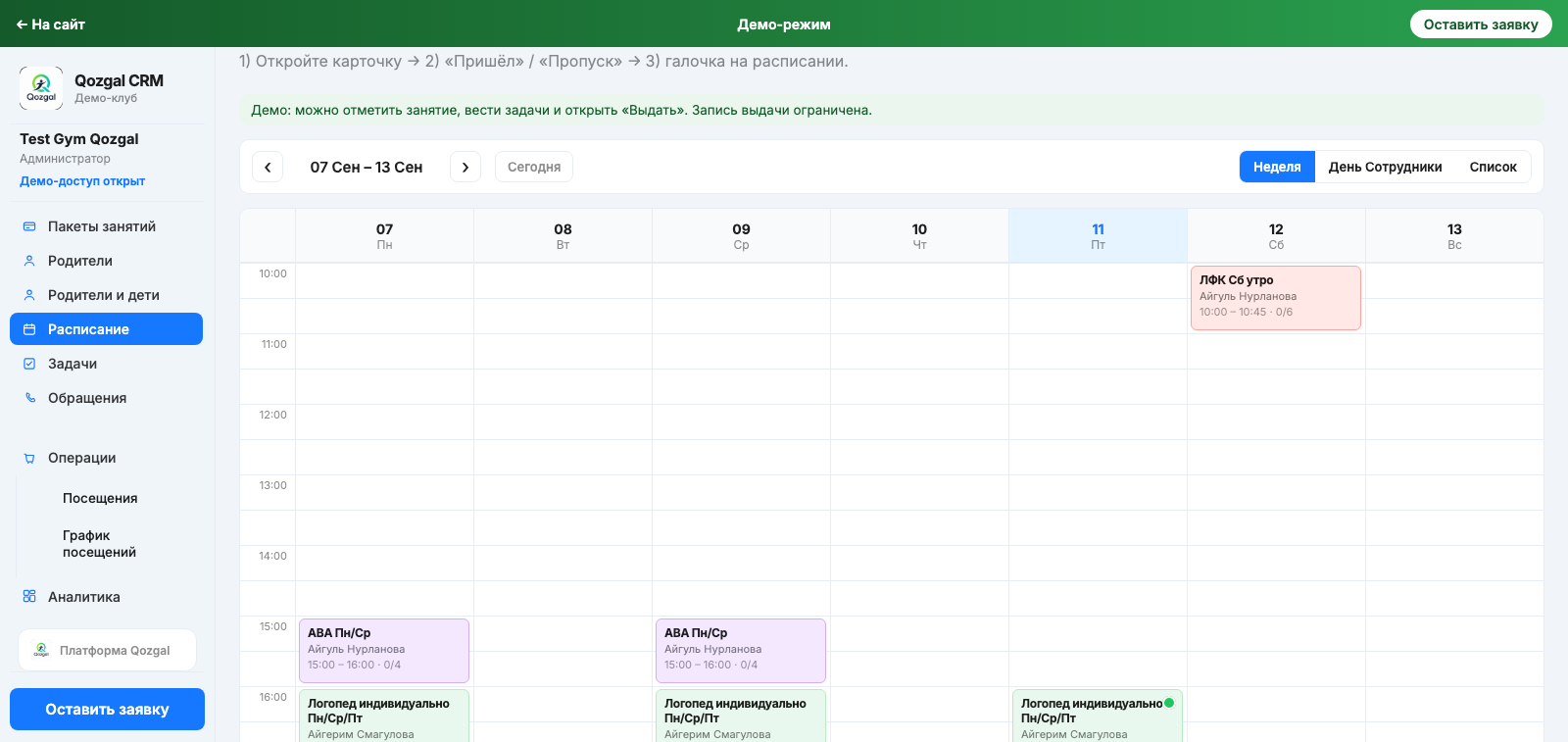Screen dimensions: 1568x742
Task: Click the Qozgal CRM logo icon
Action: coord(41,88)
